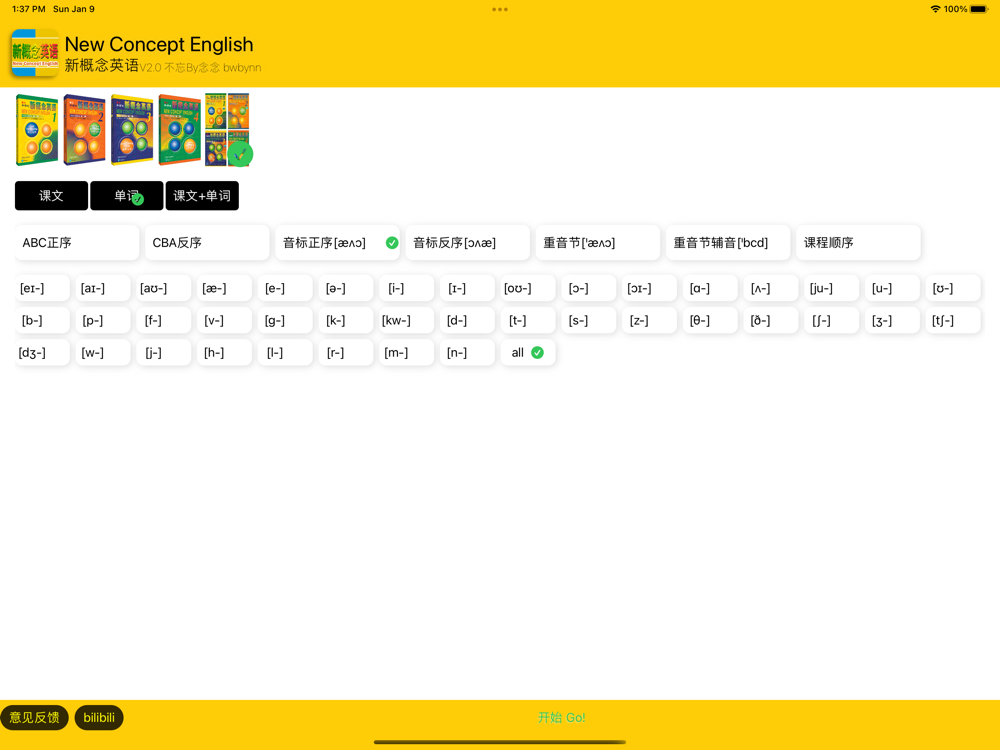Filter by consonant [b-]

[42, 320]
